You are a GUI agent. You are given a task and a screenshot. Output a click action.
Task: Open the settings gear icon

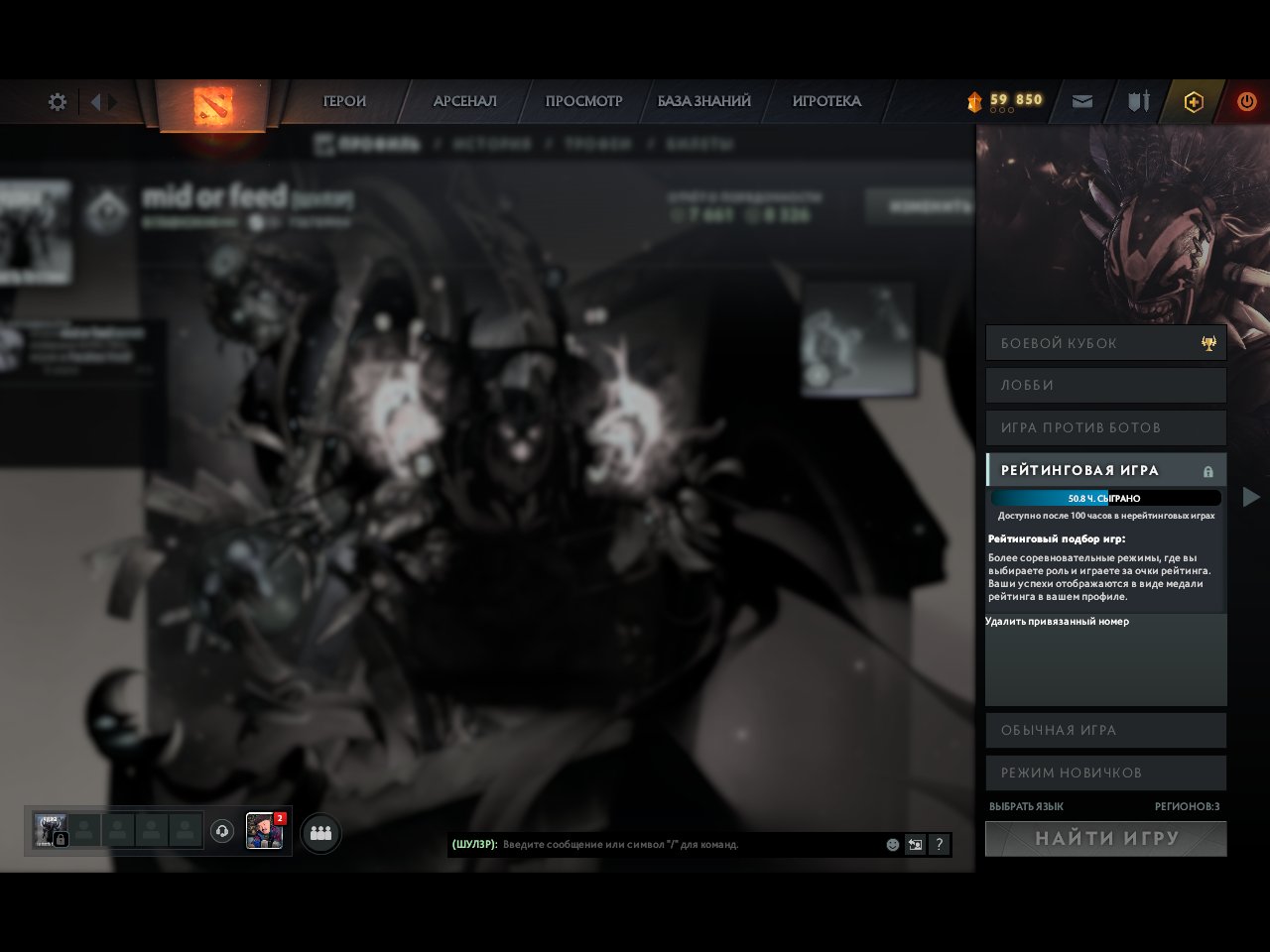point(58,102)
